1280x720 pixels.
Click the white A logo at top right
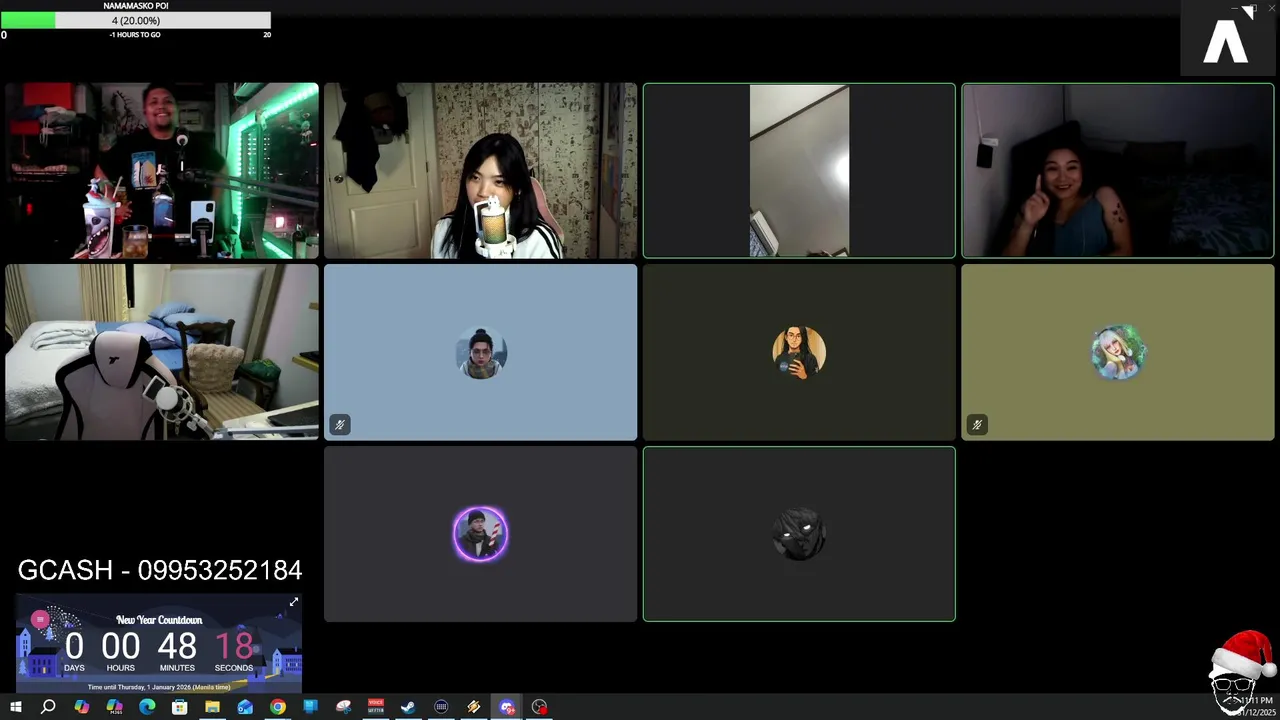[x=1226, y=41]
